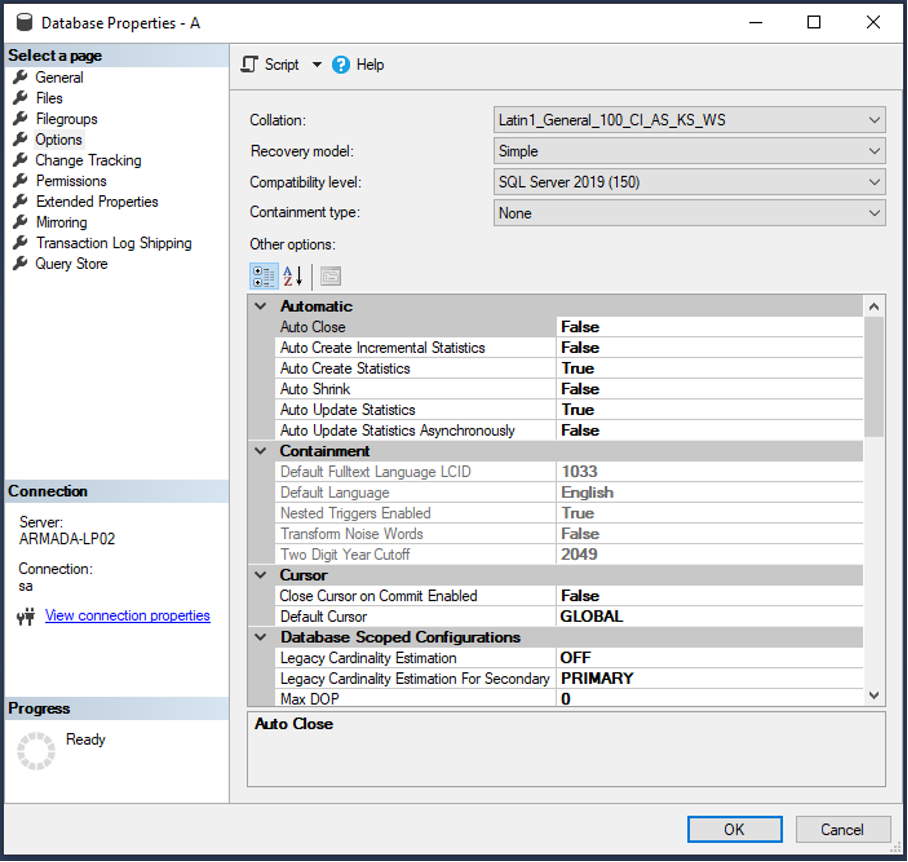Screen dimensions: 908x862
Task: Select the Auto Shrink False value
Action: pyautogui.click(x=709, y=389)
